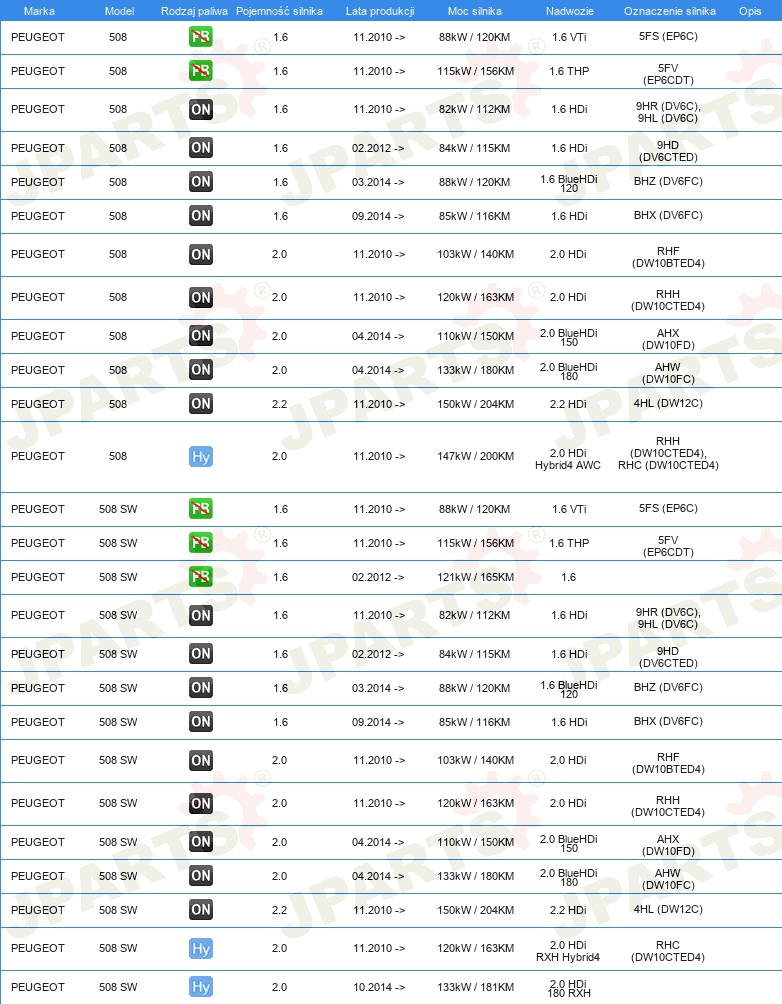782x1004 pixels.
Task: Click 1.6 body cell in 121kW/165KM row
Action: coord(569,577)
